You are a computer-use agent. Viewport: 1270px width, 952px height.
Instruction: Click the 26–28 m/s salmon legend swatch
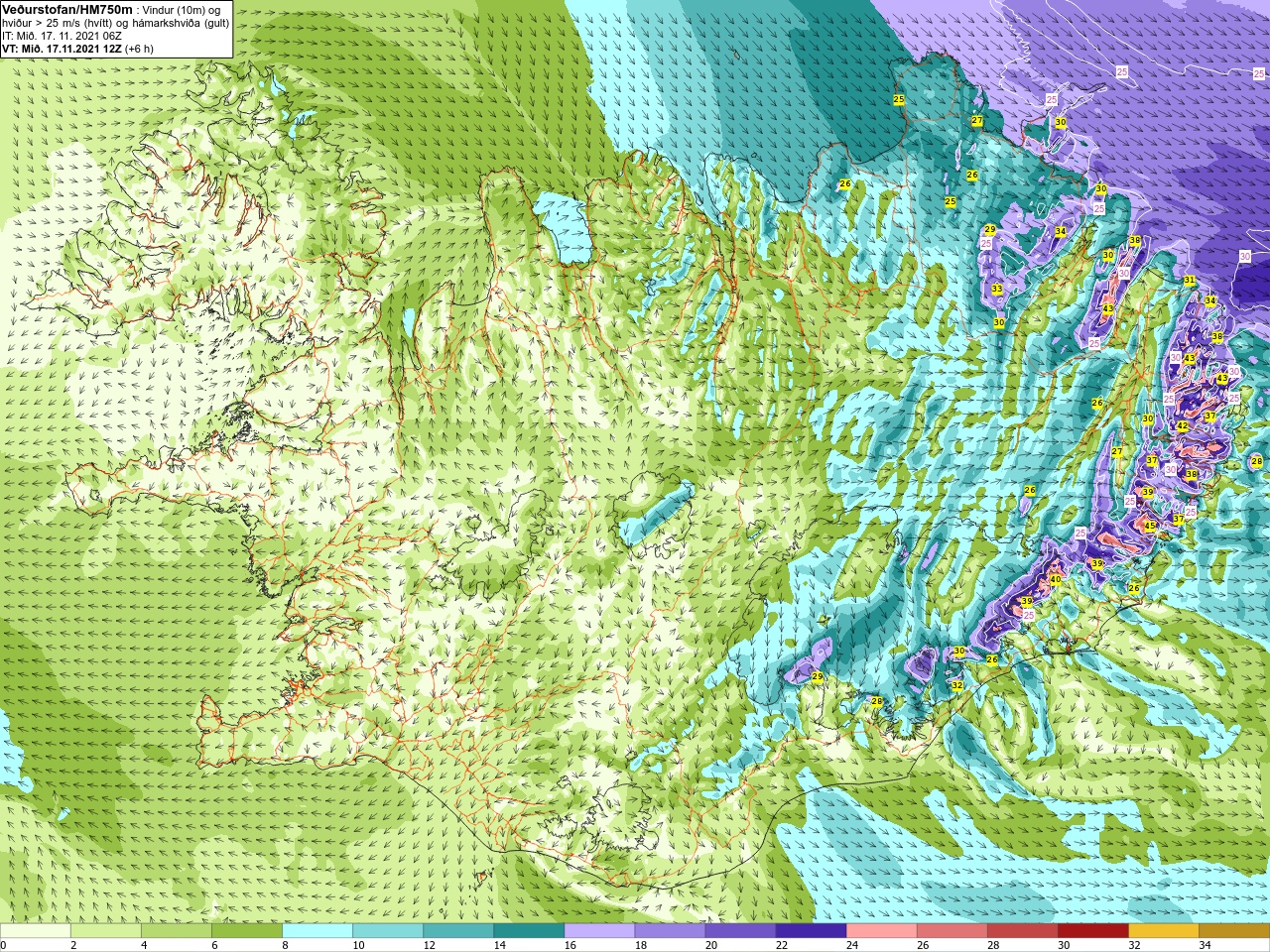pyautogui.click(x=952, y=931)
